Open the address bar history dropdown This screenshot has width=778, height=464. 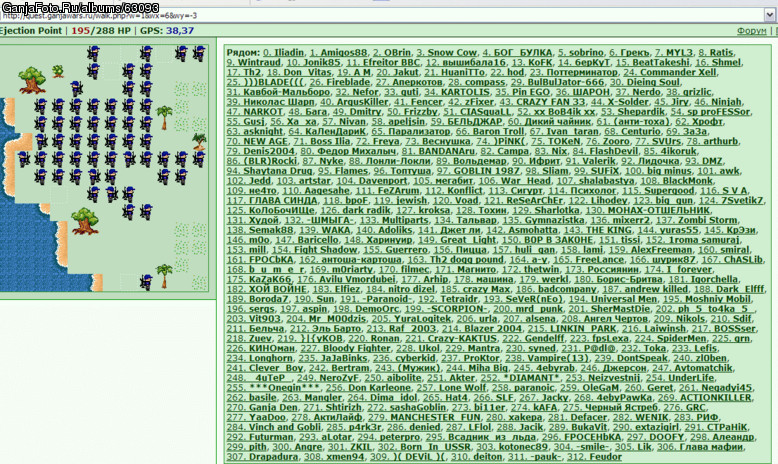[770, 15]
